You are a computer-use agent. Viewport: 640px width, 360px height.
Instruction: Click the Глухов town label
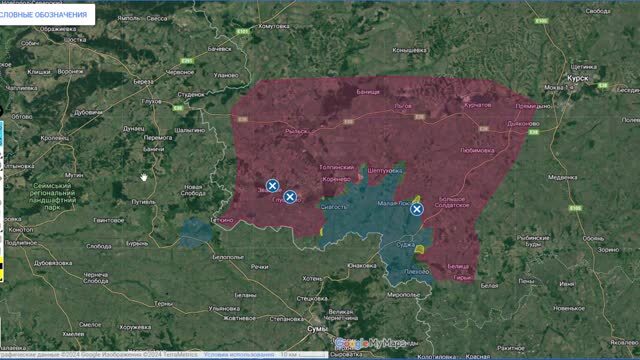tap(151, 101)
